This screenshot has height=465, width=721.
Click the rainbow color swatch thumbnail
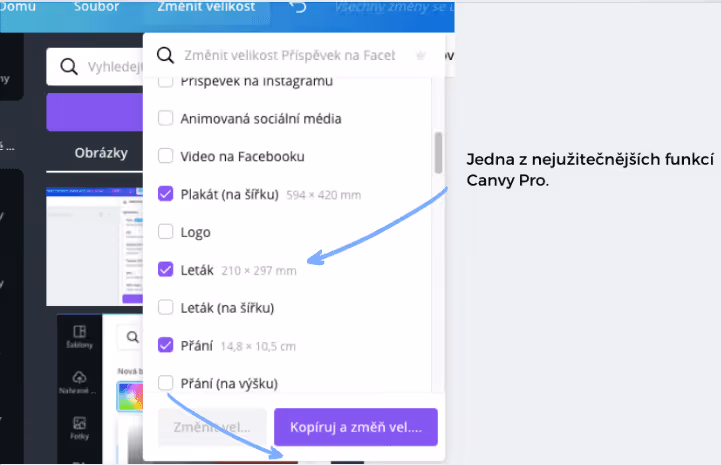coord(130,396)
